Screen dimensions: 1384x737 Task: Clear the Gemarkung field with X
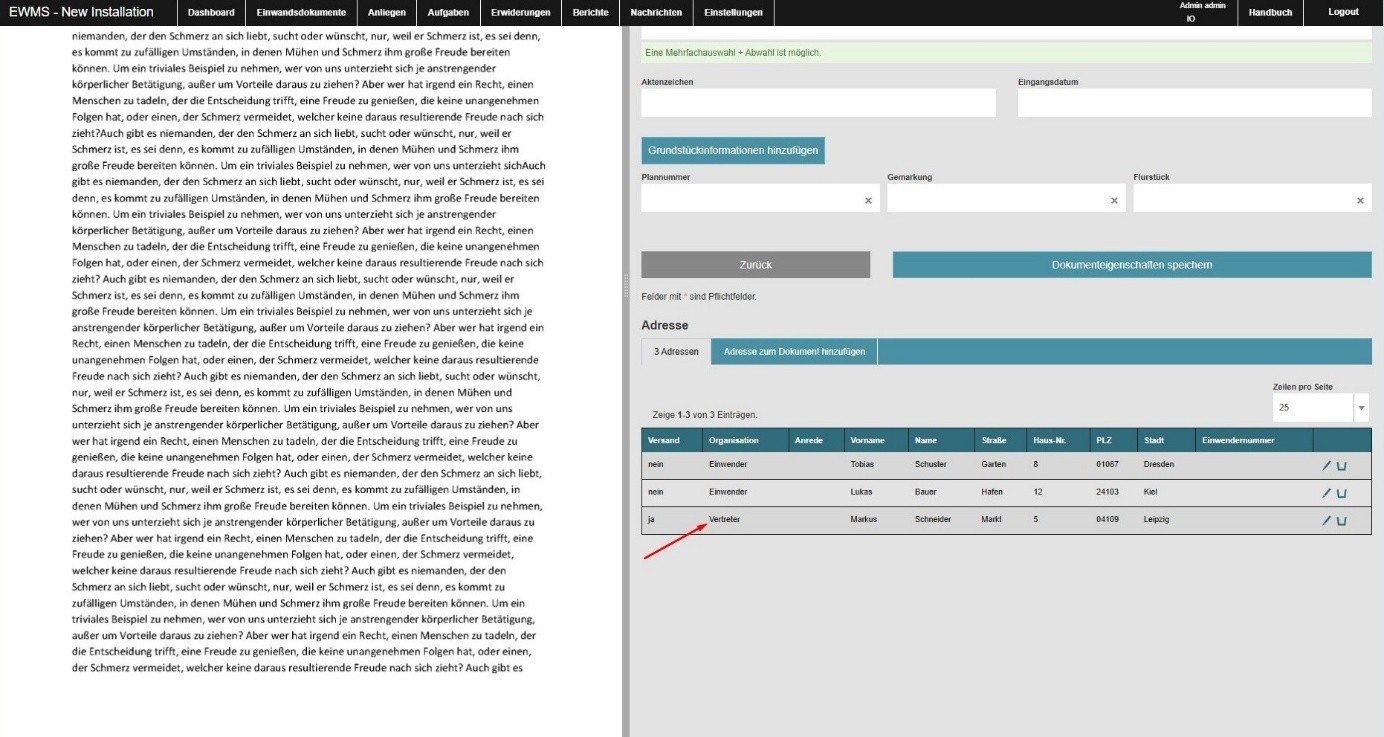(1114, 201)
